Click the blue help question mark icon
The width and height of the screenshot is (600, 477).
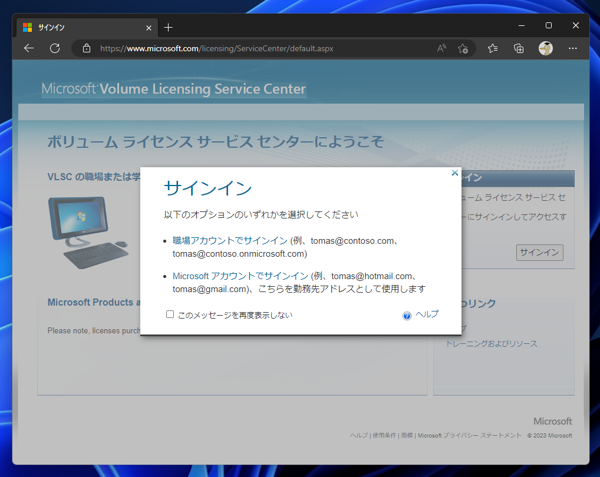[x=407, y=316]
